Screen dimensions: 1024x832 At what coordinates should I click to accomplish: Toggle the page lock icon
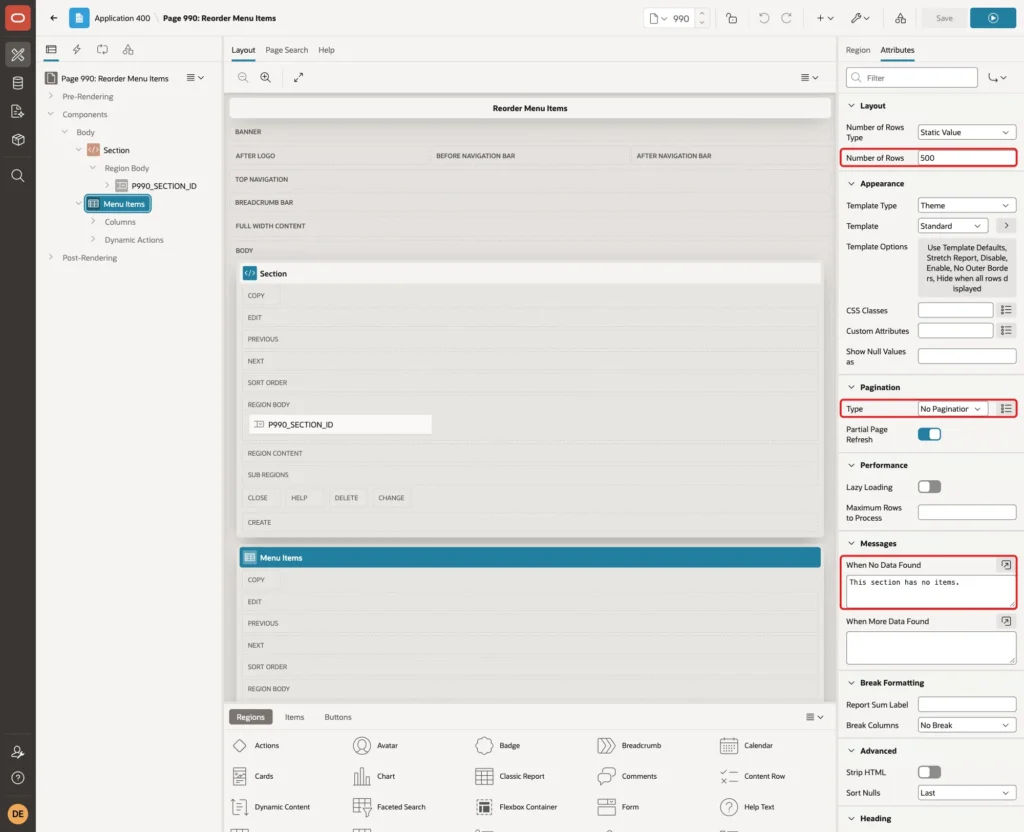click(x=731, y=18)
